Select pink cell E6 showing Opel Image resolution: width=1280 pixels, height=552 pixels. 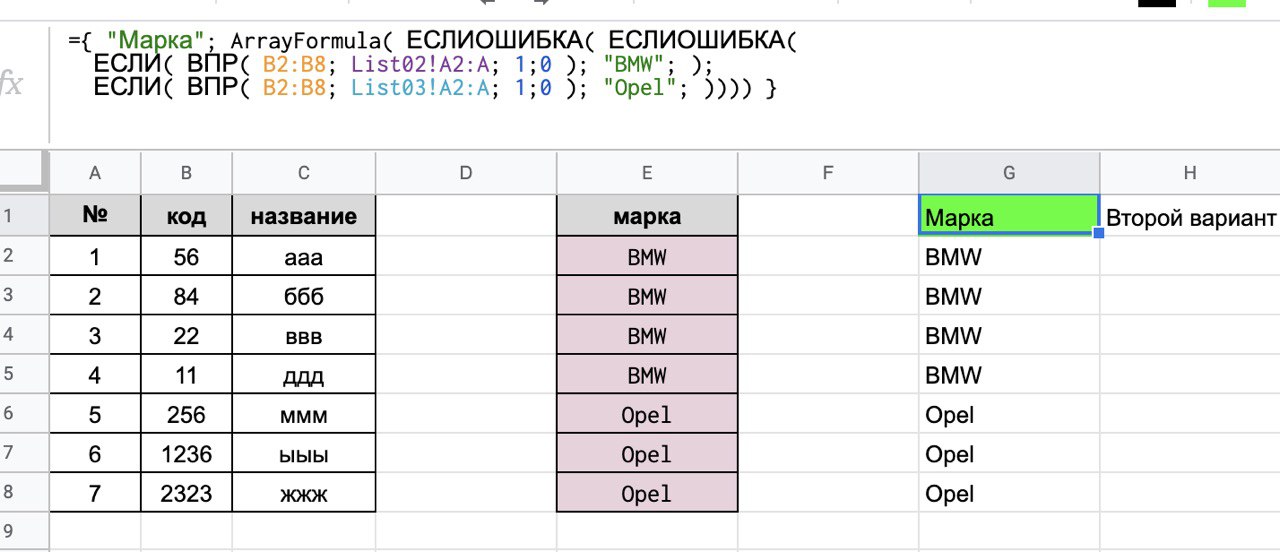click(647, 414)
